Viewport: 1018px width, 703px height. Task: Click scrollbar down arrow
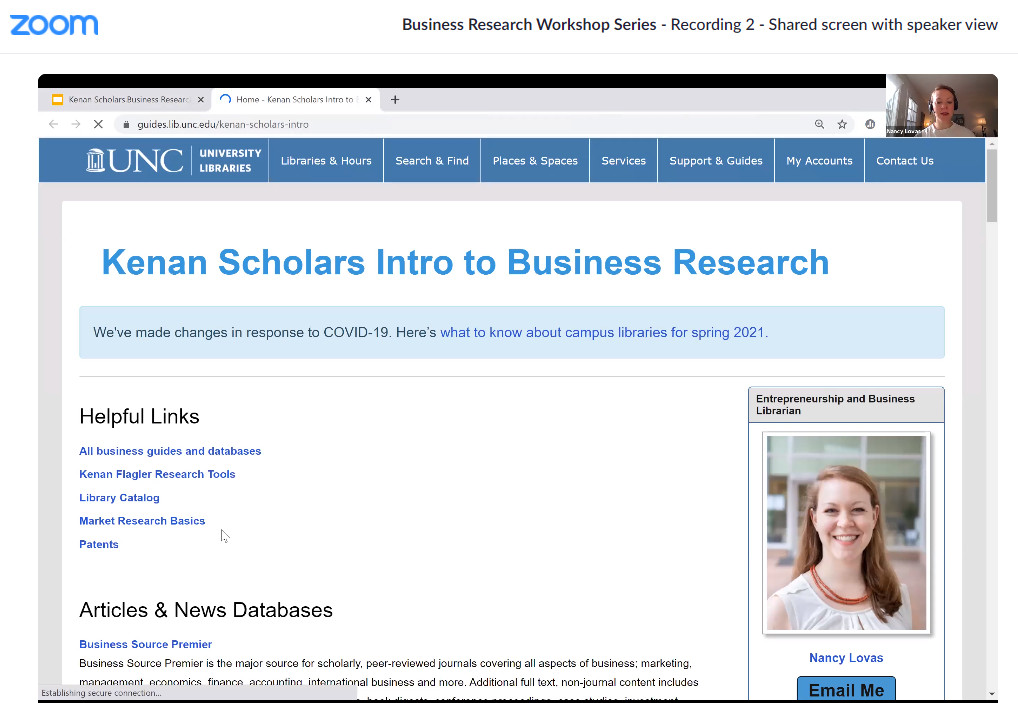991,693
